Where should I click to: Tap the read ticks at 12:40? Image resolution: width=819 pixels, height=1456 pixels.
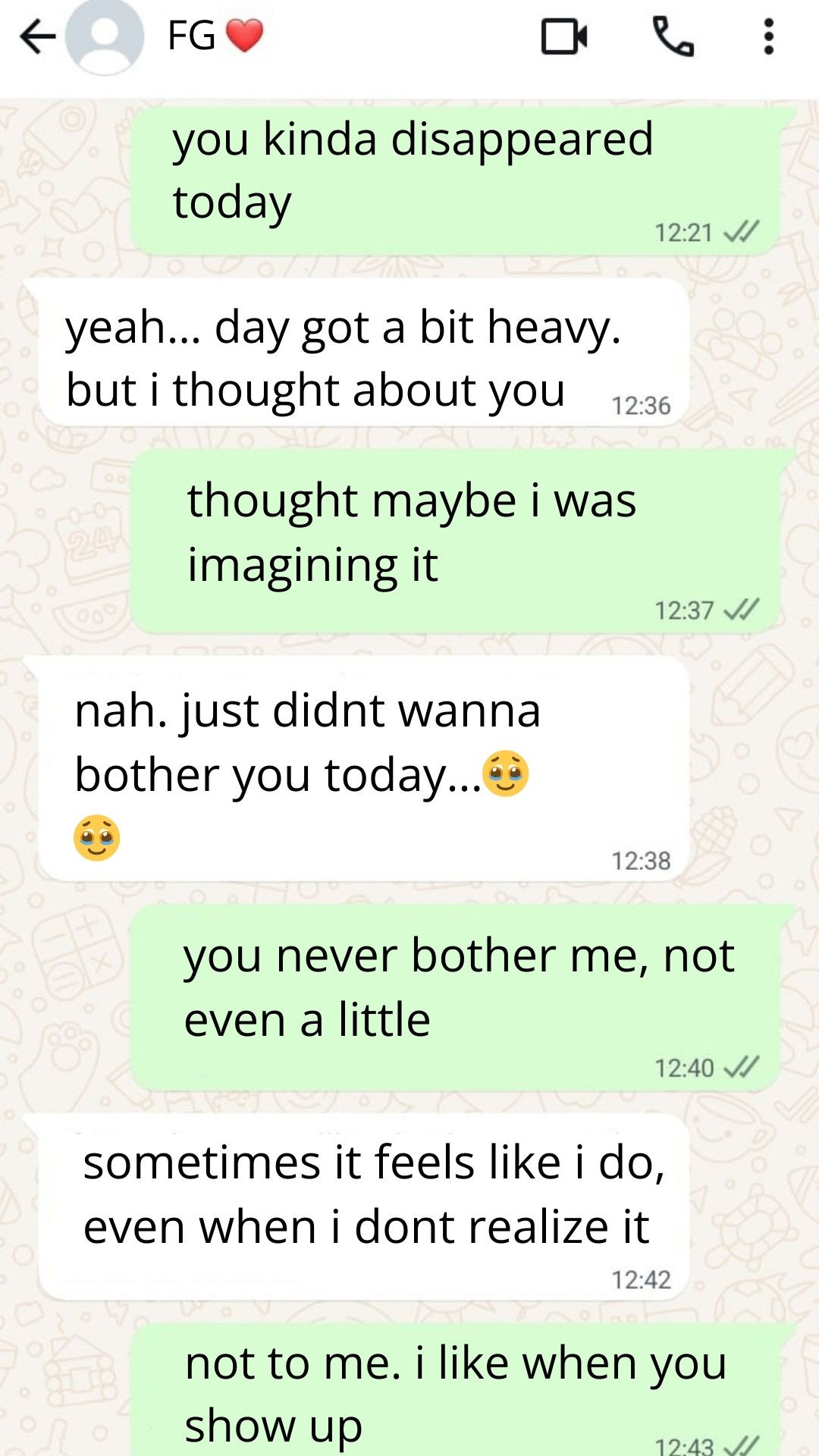742,1068
